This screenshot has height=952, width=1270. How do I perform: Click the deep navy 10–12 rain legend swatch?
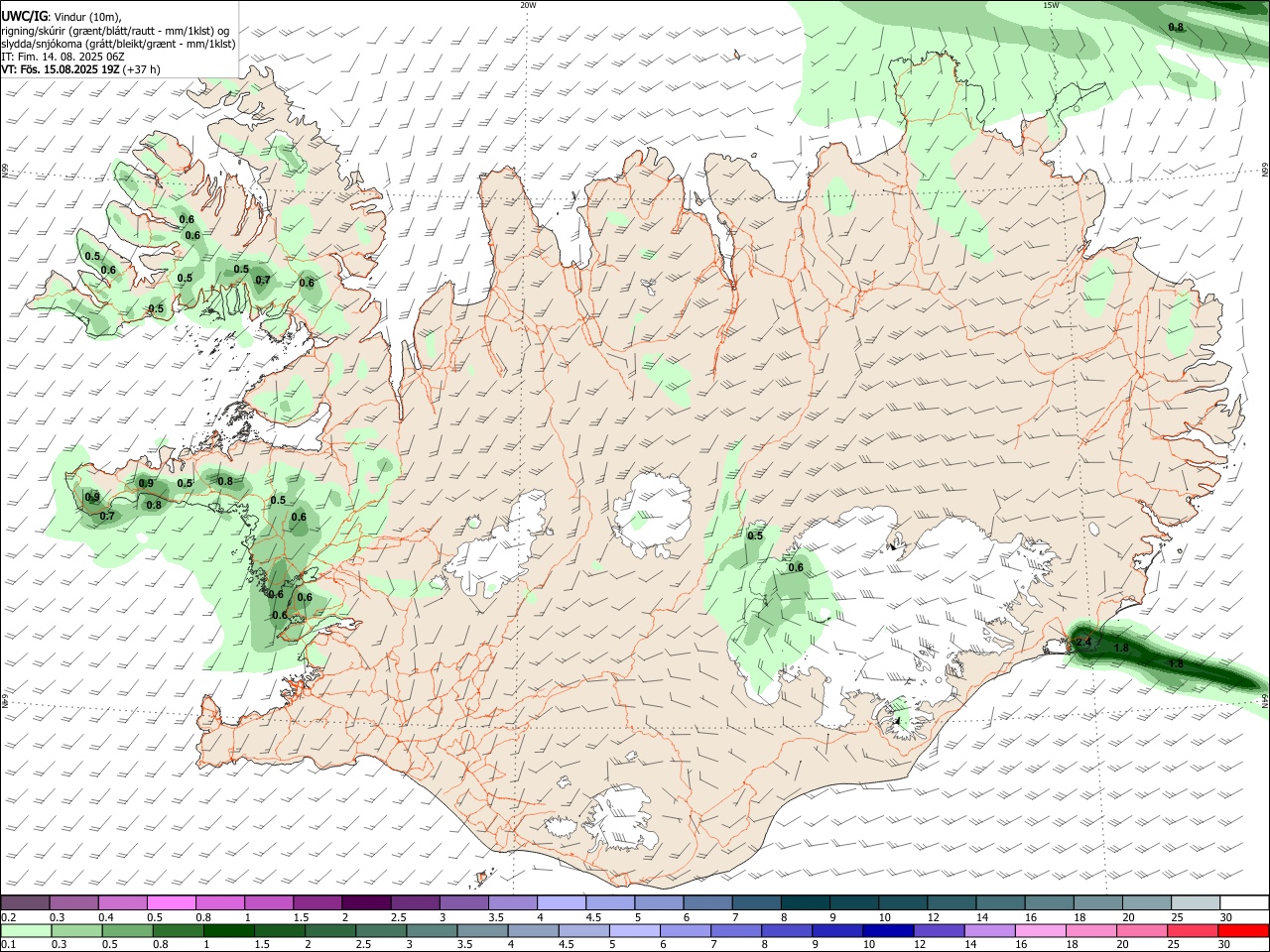click(886, 930)
